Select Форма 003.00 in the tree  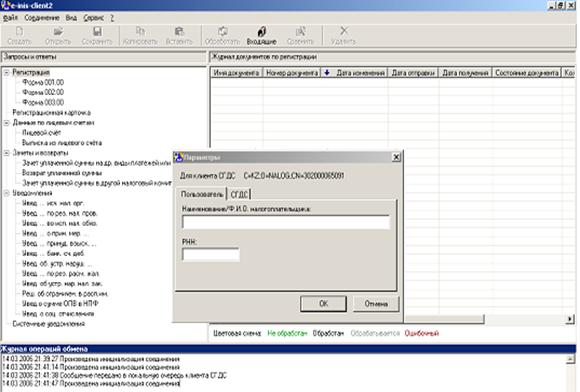click(x=43, y=102)
